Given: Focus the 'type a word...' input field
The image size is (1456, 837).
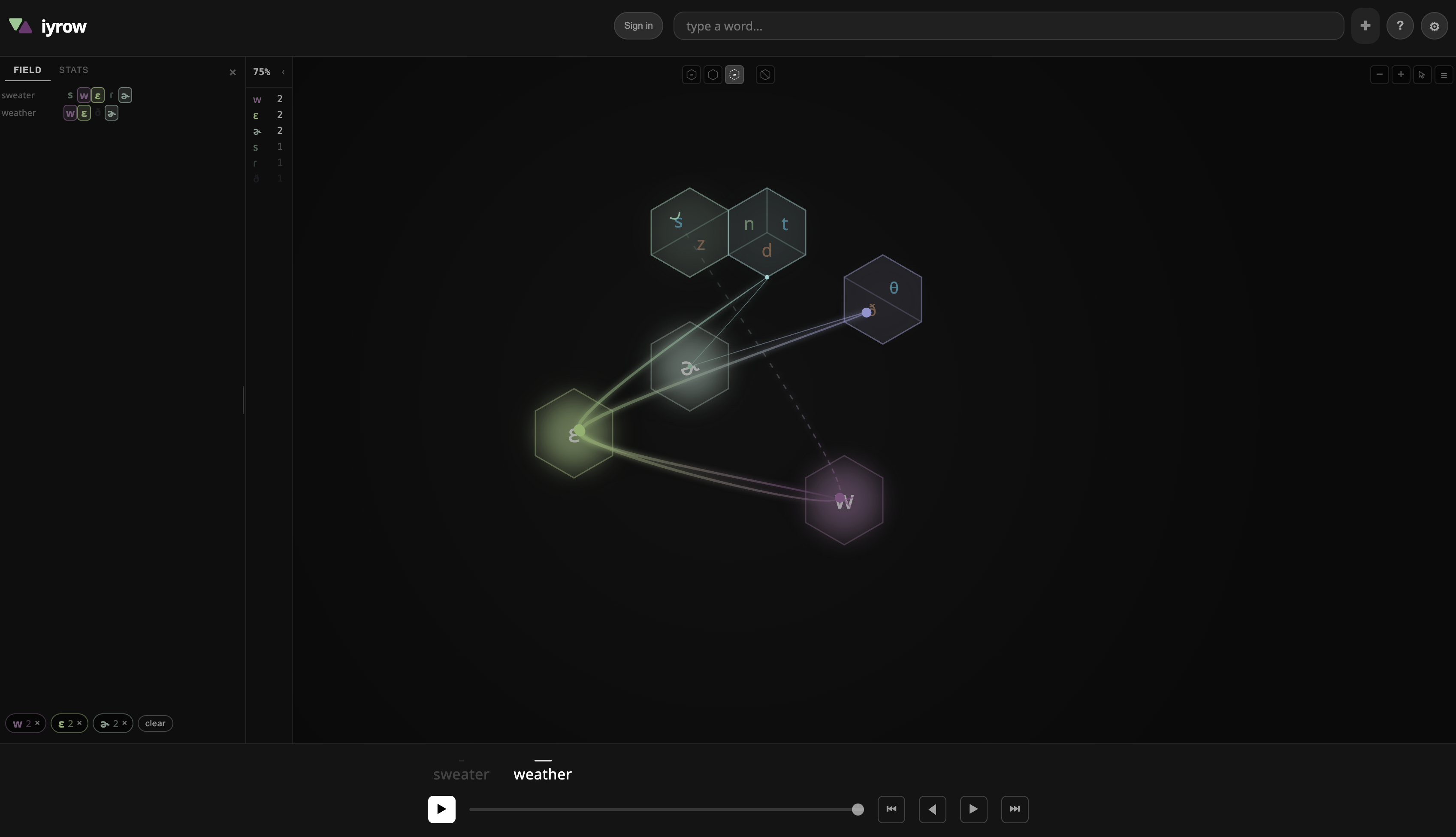Looking at the screenshot, I should click(1008, 26).
